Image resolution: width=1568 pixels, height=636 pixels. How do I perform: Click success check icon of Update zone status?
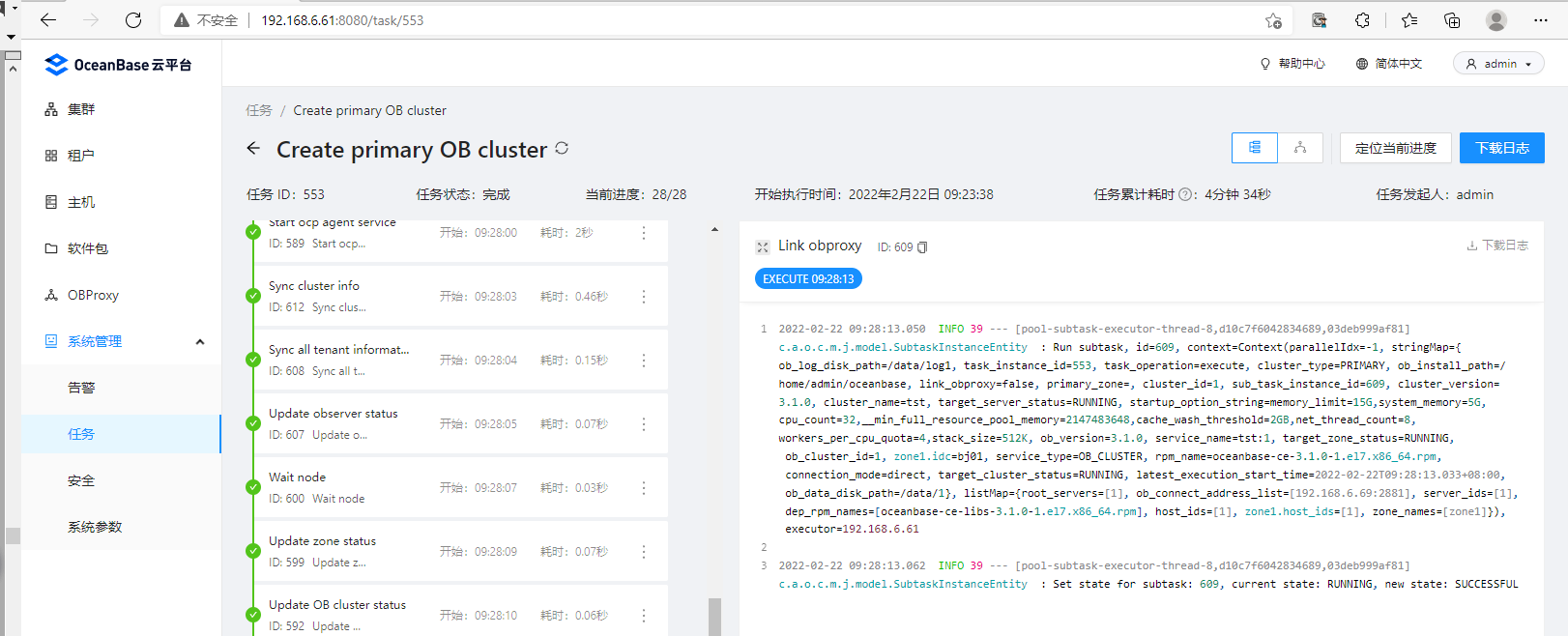click(x=253, y=551)
